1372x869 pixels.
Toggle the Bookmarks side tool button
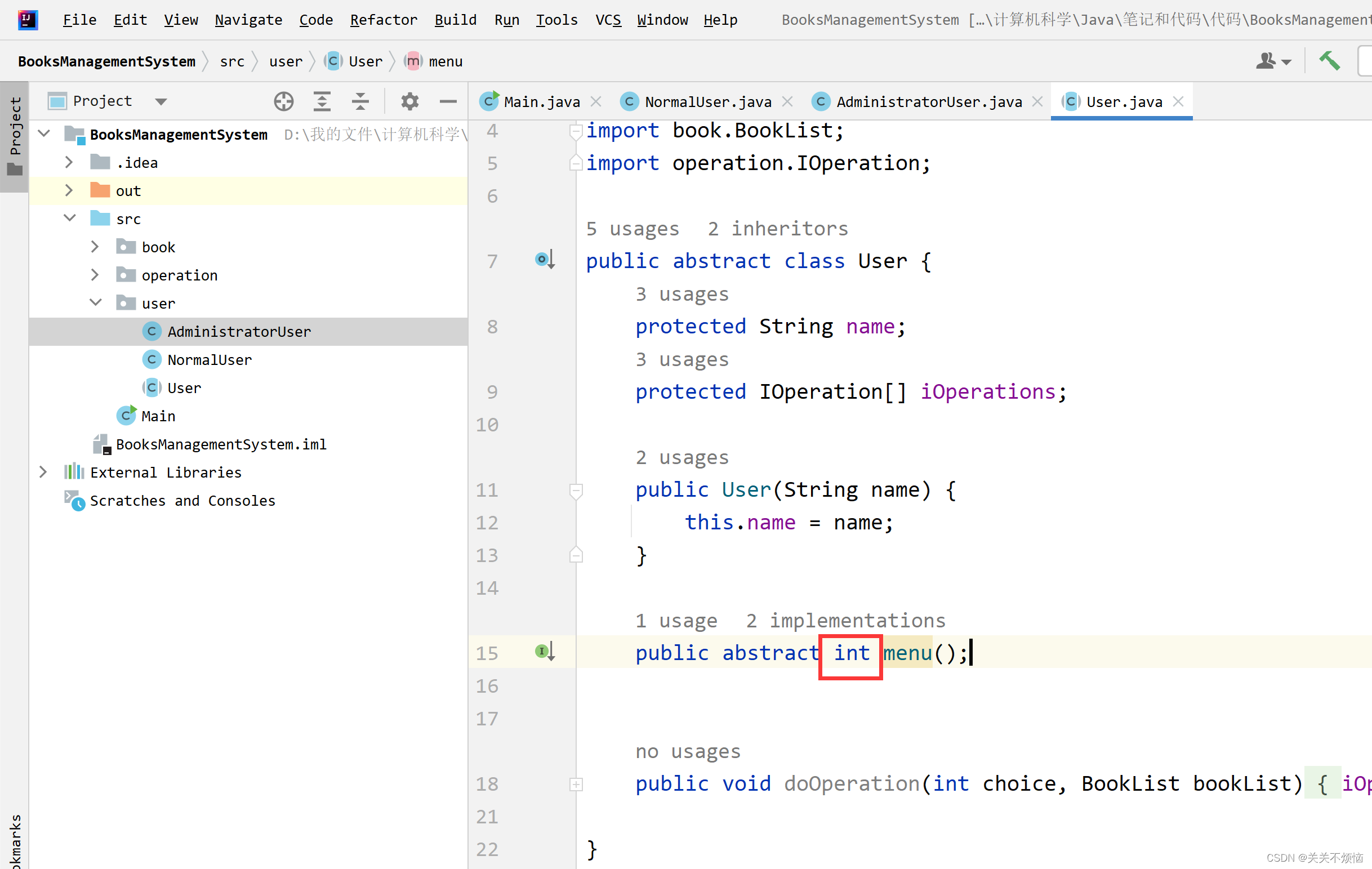click(15, 840)
